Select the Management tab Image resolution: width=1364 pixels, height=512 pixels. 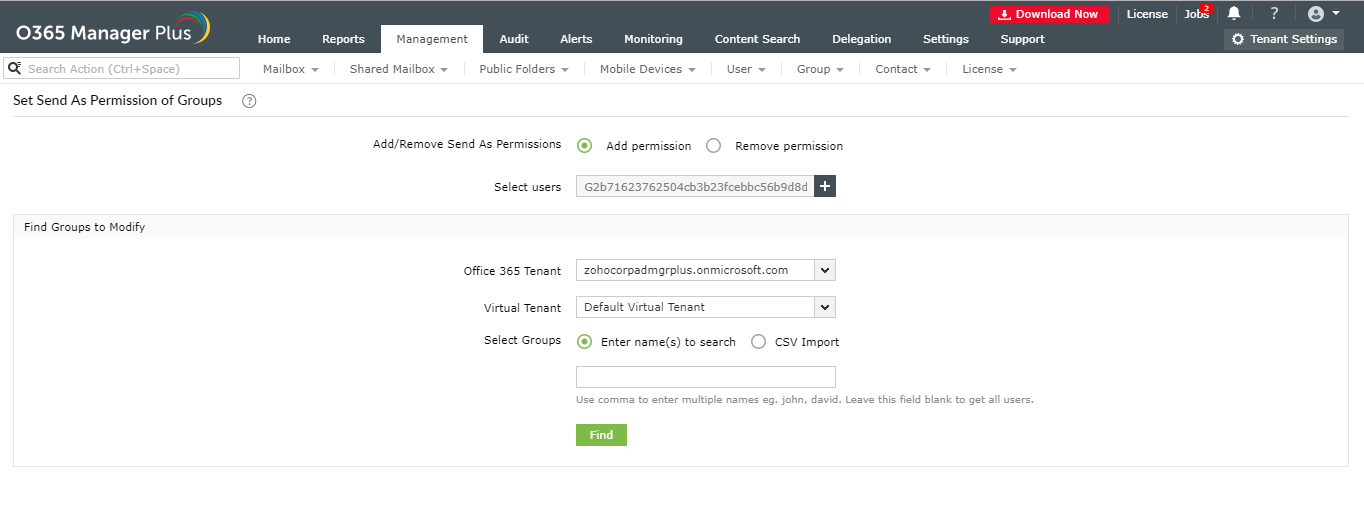pos(432,39)
